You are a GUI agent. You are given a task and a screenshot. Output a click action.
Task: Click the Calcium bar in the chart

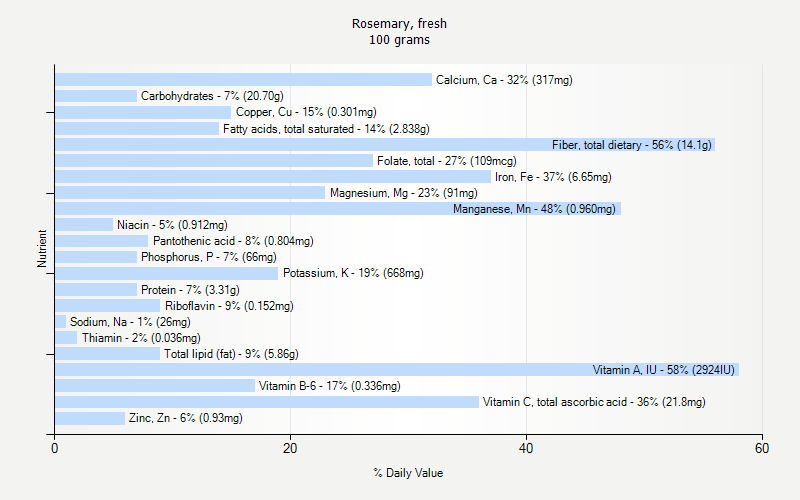tap(243, 80)
